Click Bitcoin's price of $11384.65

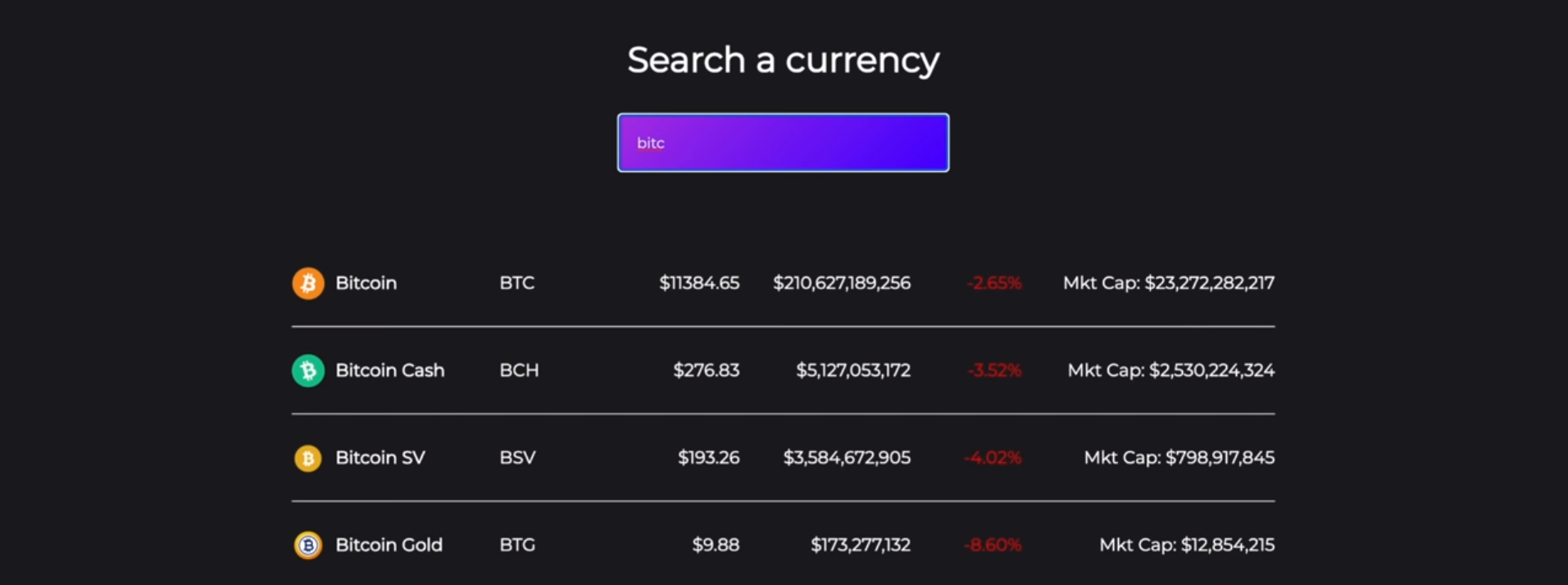[x=698, y=283]
